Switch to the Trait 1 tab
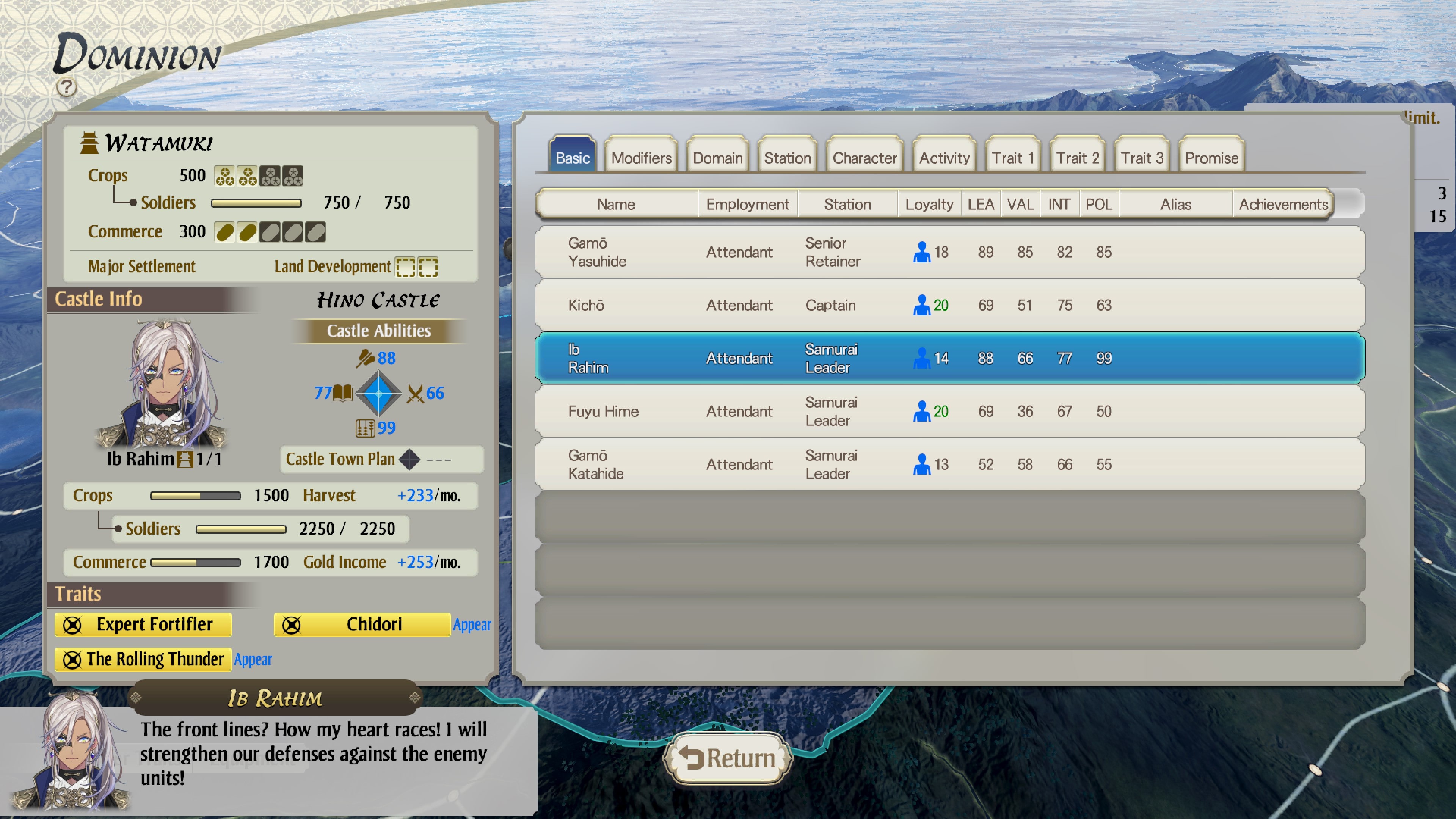 pos(1012,158)
